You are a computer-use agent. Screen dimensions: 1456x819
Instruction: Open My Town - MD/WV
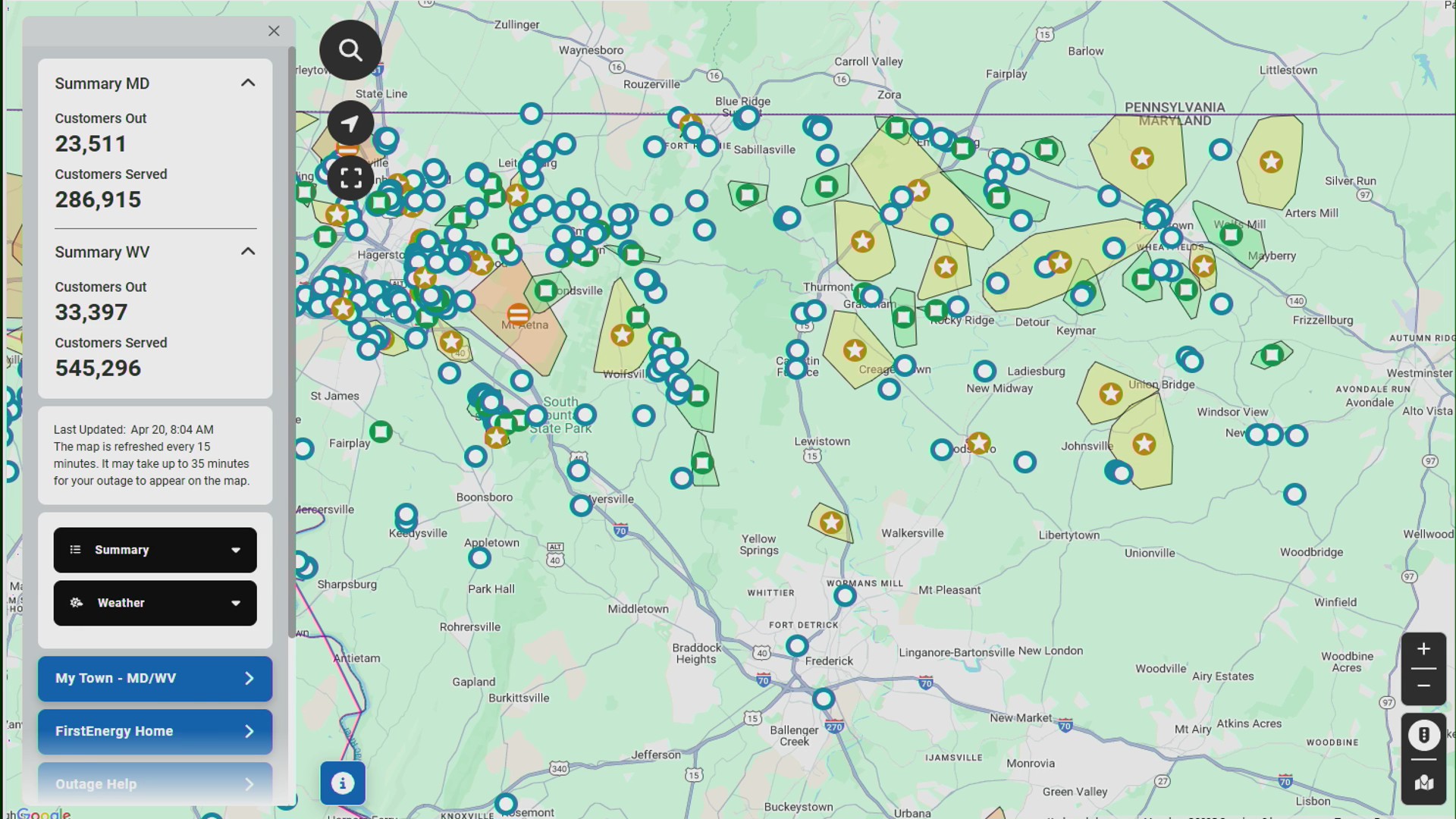pyautogui.click(x=155, y=678)
